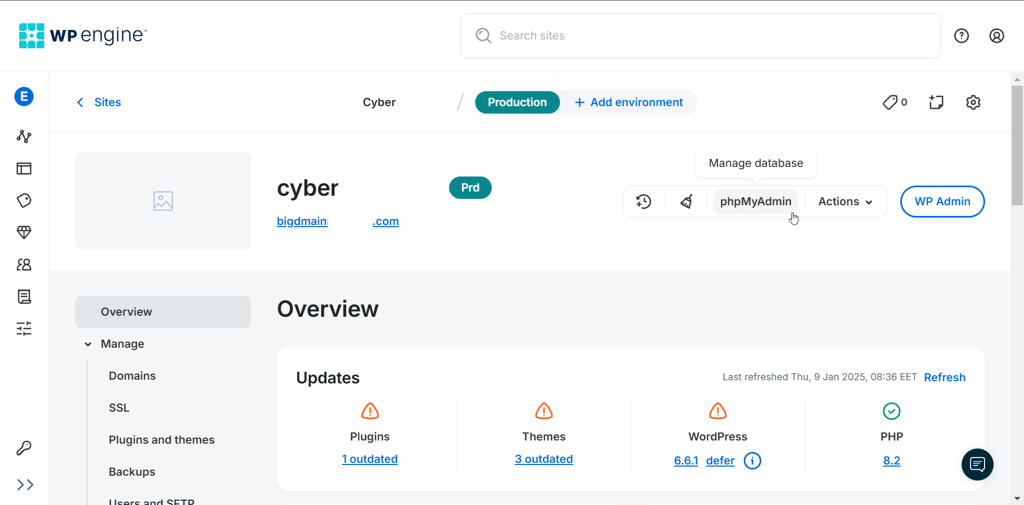
Task: Click the WP Engine logo
Action: click(83, 35)
